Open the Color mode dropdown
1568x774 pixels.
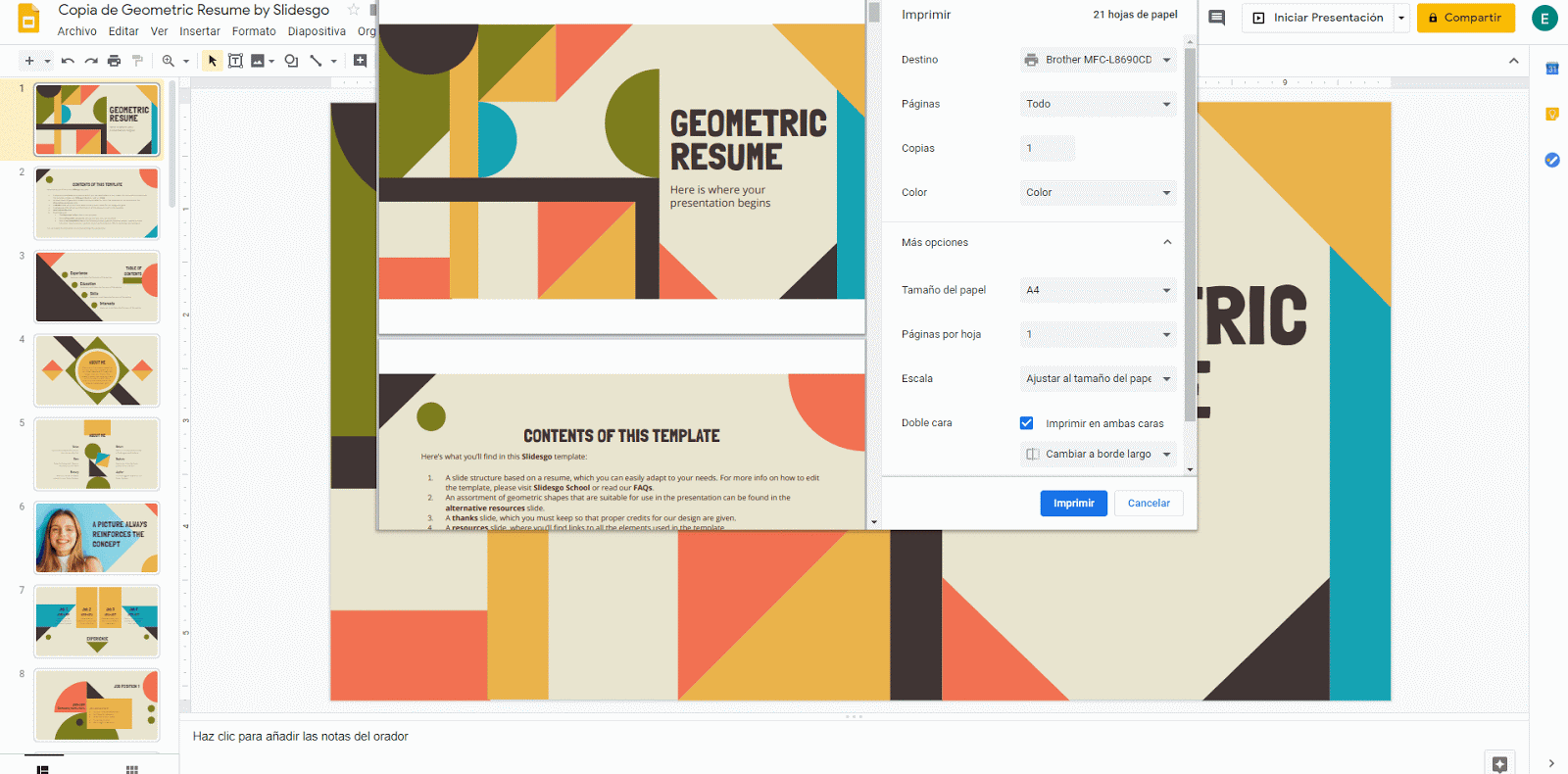click(1098, 193)
